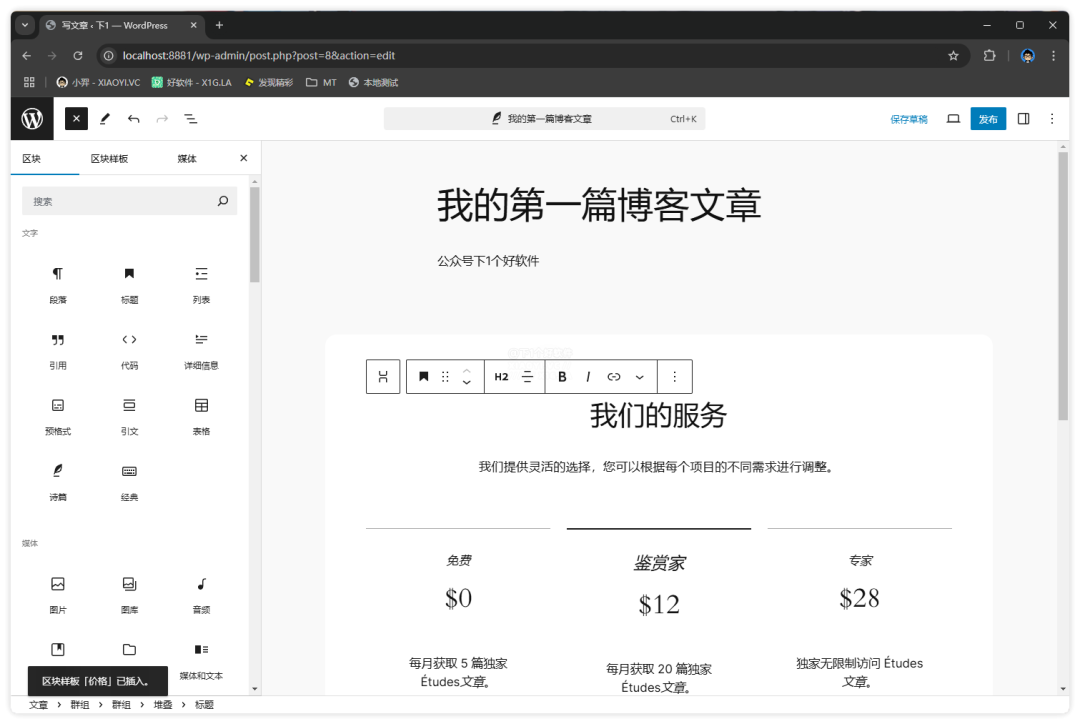Select the pen Tools icon
This screenshot has height=724, width=1080.
[105, 119]
